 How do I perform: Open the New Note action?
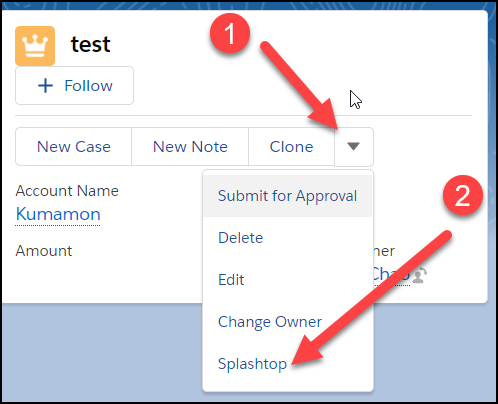point(190,147)
